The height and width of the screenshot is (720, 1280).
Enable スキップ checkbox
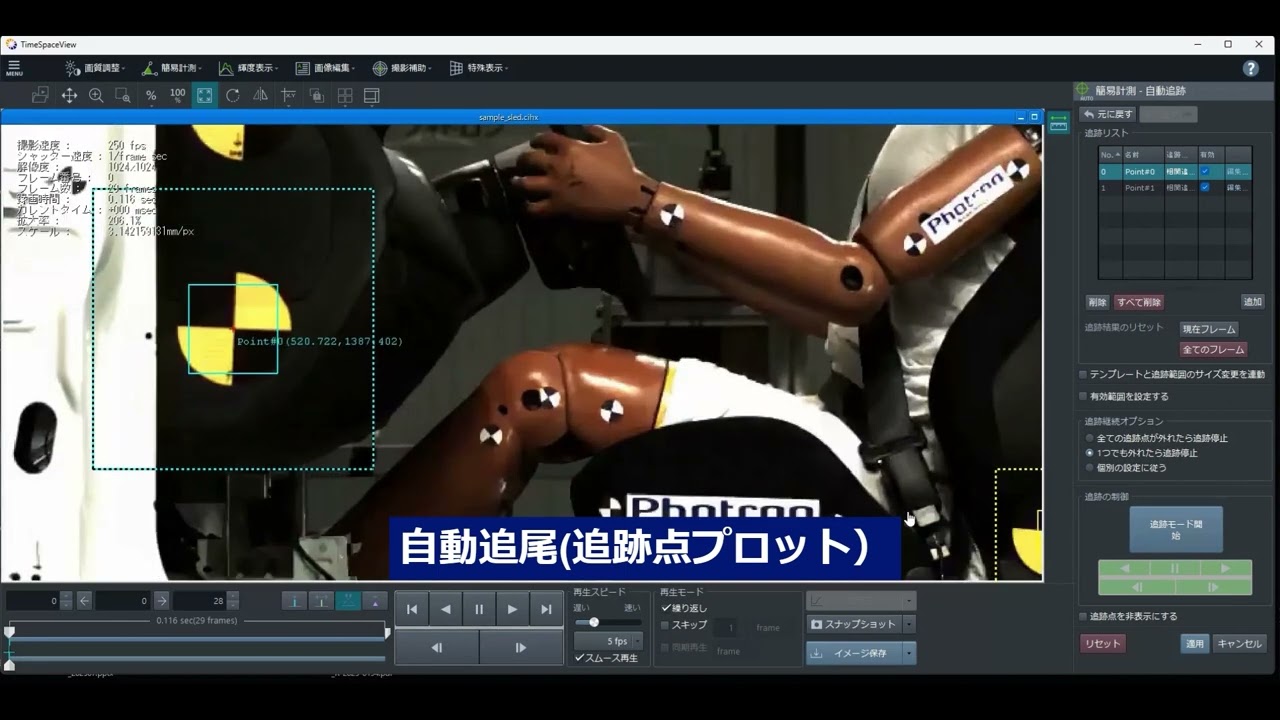click(x=666, y=625)
